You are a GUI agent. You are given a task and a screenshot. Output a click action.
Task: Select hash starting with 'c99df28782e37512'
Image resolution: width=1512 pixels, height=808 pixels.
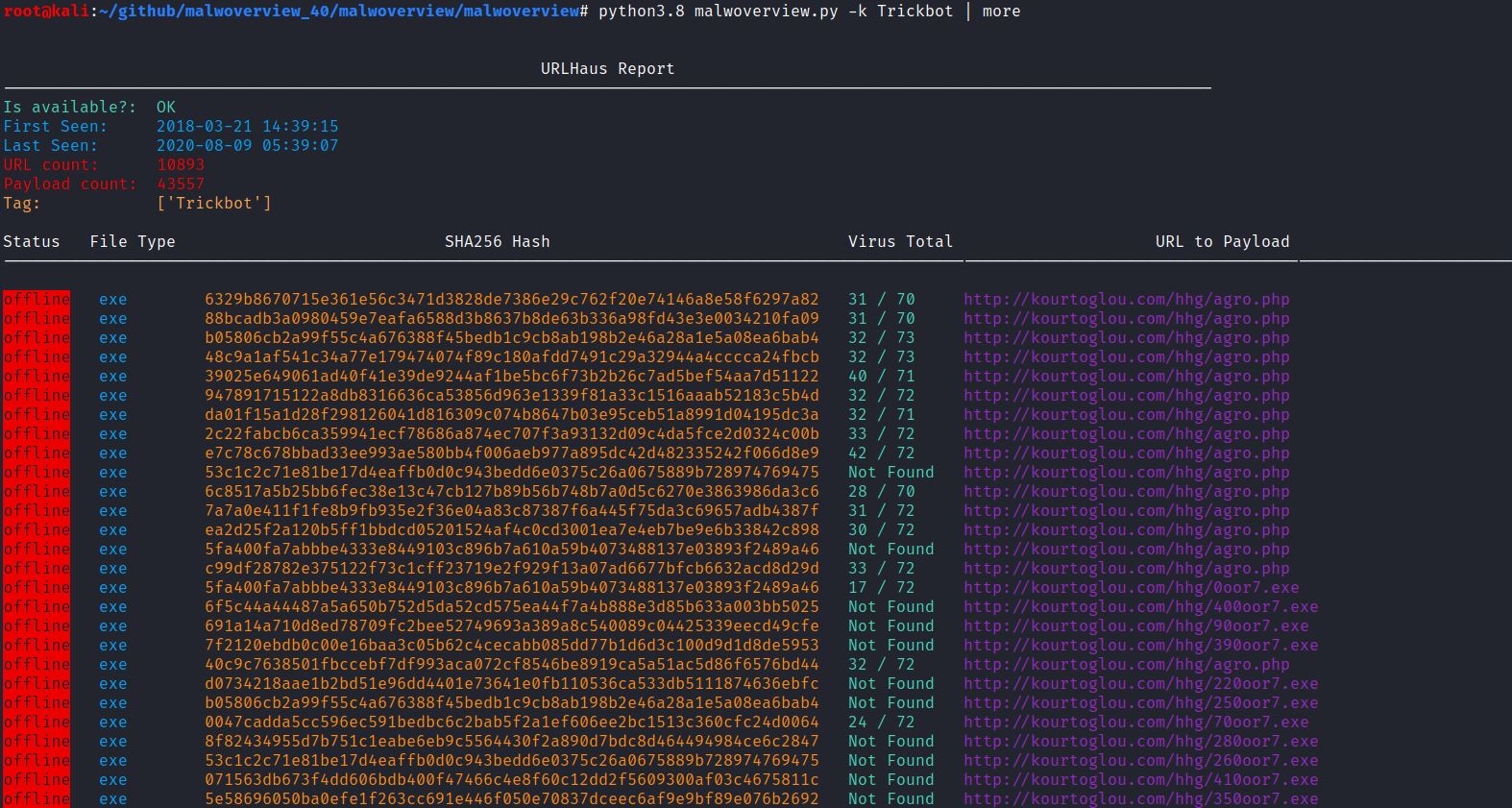[x=511, y=569]
